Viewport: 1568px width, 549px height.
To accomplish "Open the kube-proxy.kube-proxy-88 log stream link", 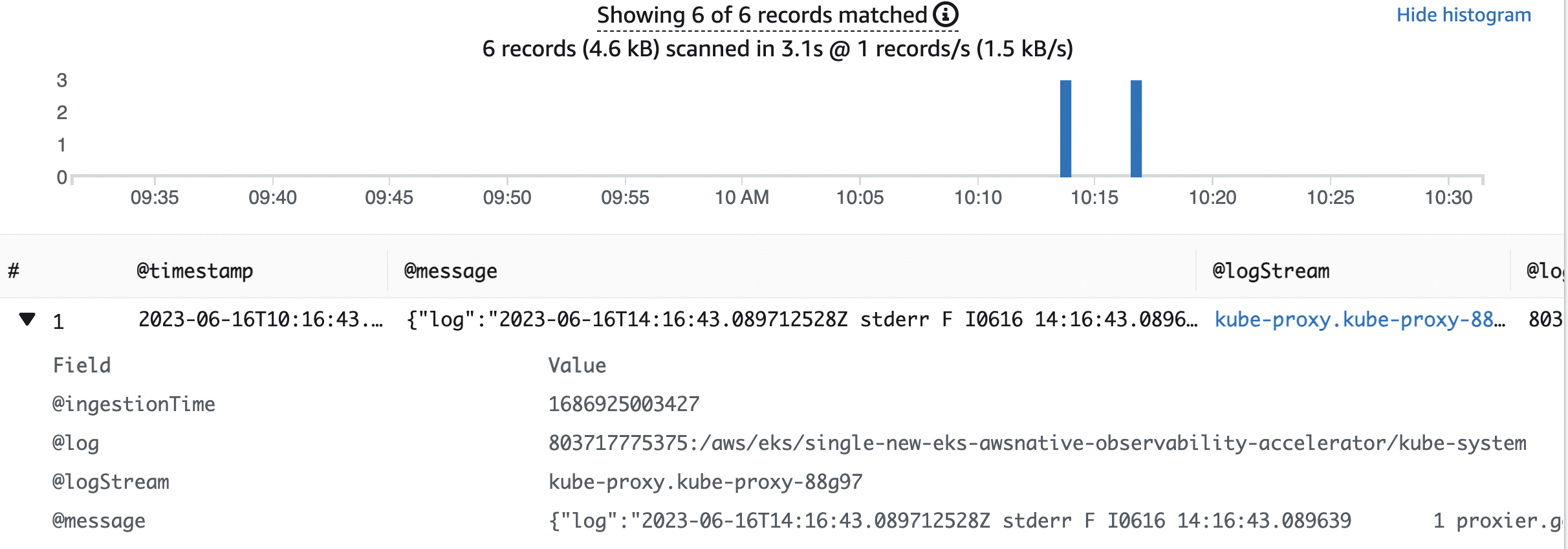I will pyautogui.click(x=1360, y=319).
